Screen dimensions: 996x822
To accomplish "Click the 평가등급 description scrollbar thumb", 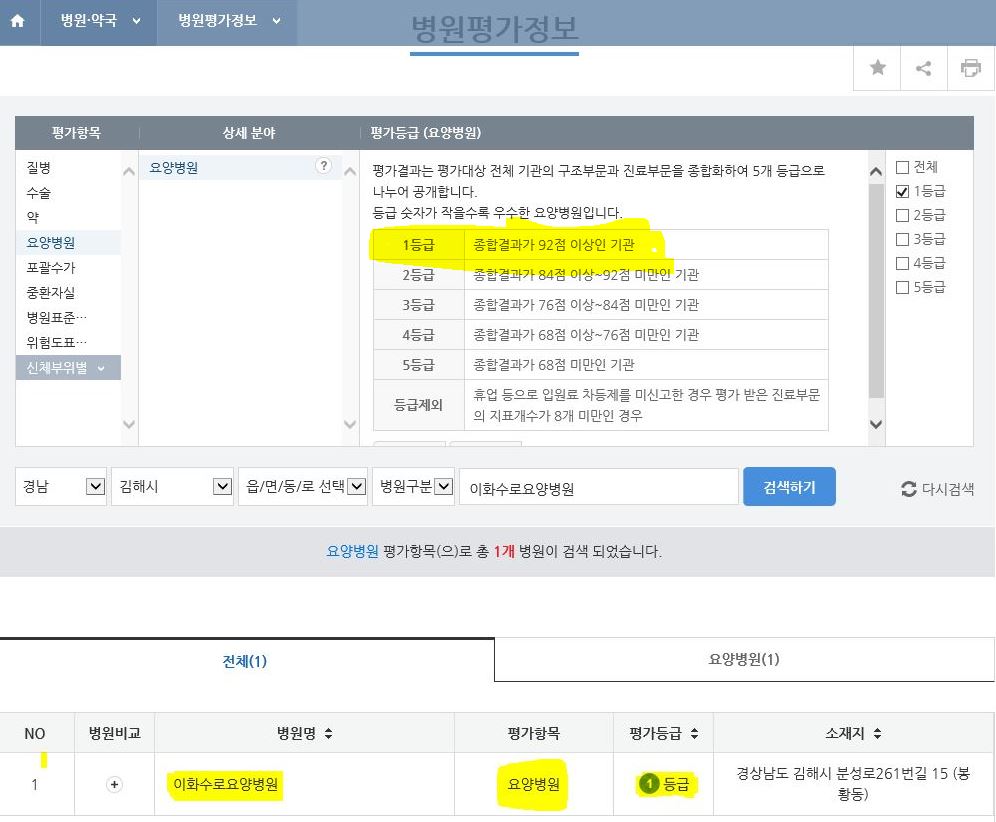I will coord(876,291).
